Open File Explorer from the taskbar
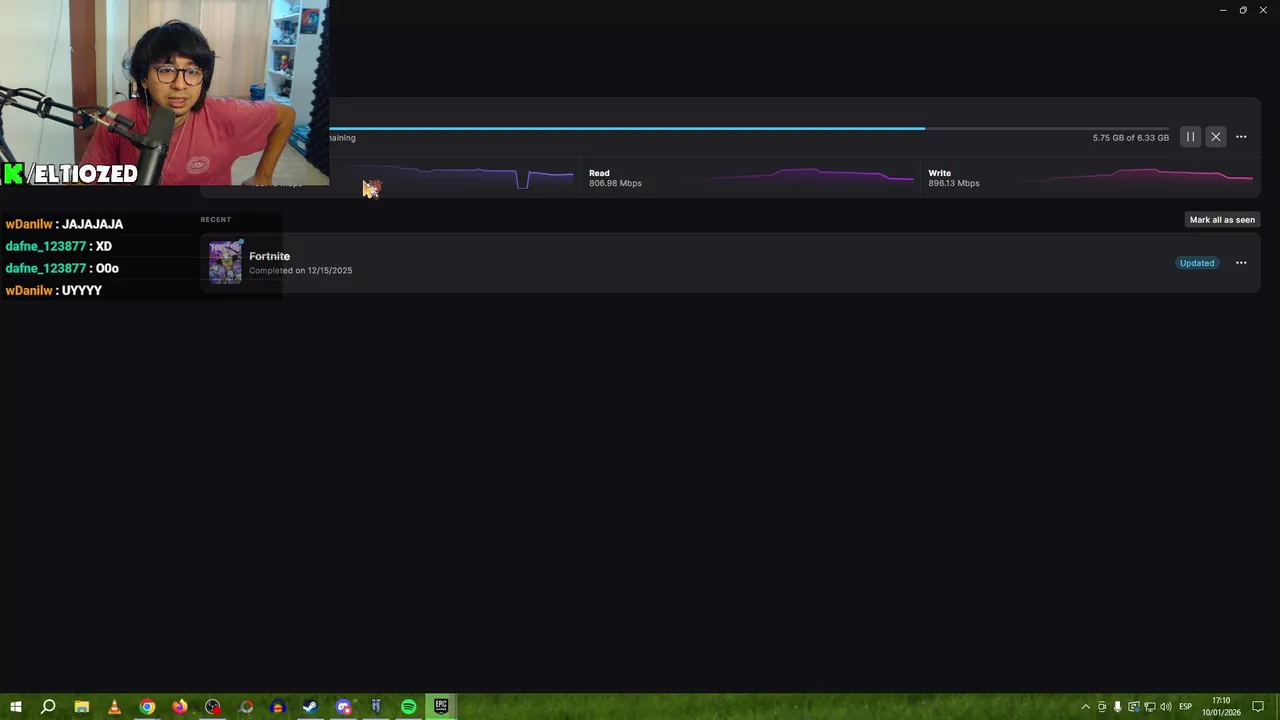The width and height of the screenshot is (1280, 720). [x=82, y=707]
